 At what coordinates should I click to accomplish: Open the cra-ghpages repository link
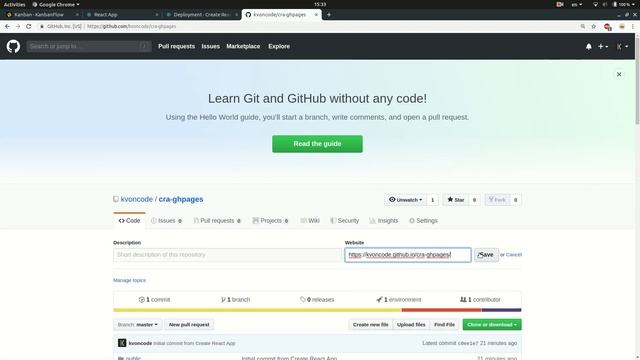coord(181,199)
